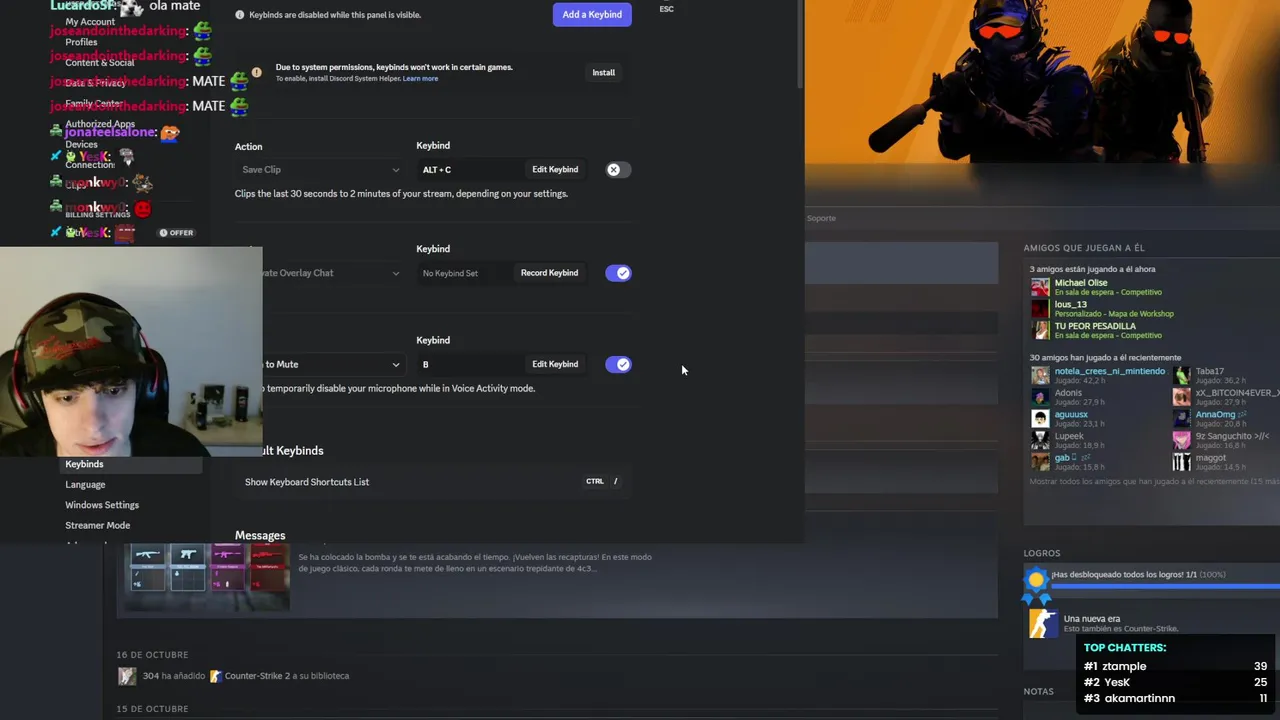Click the Steam achievements progress bar
Viewport: 1280px width, 720px height.
[1165, 586]
